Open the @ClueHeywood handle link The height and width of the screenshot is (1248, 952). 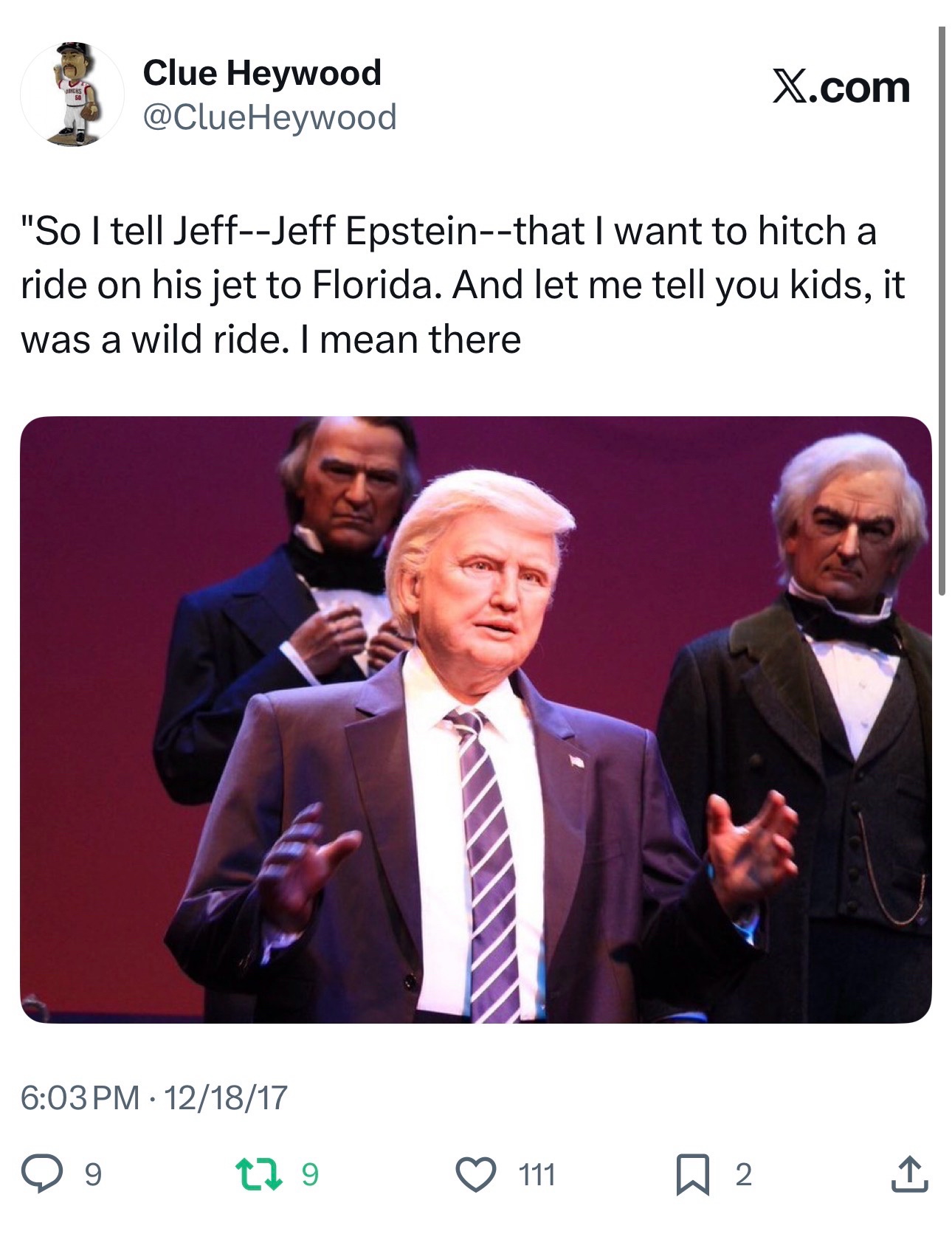pos(269,117)
